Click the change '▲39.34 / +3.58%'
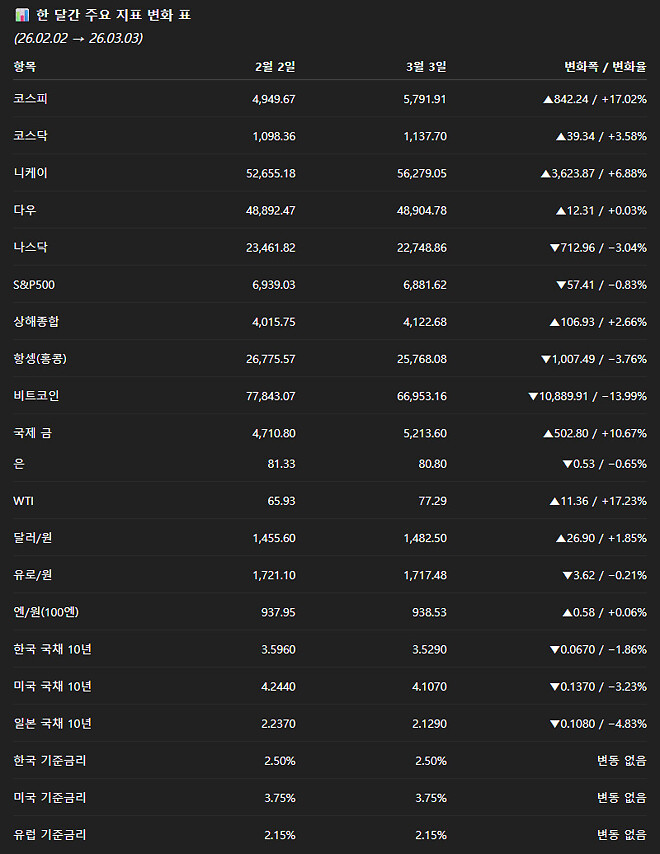The width and height of the screenshot is (660, 854). [x=601, y=136]
